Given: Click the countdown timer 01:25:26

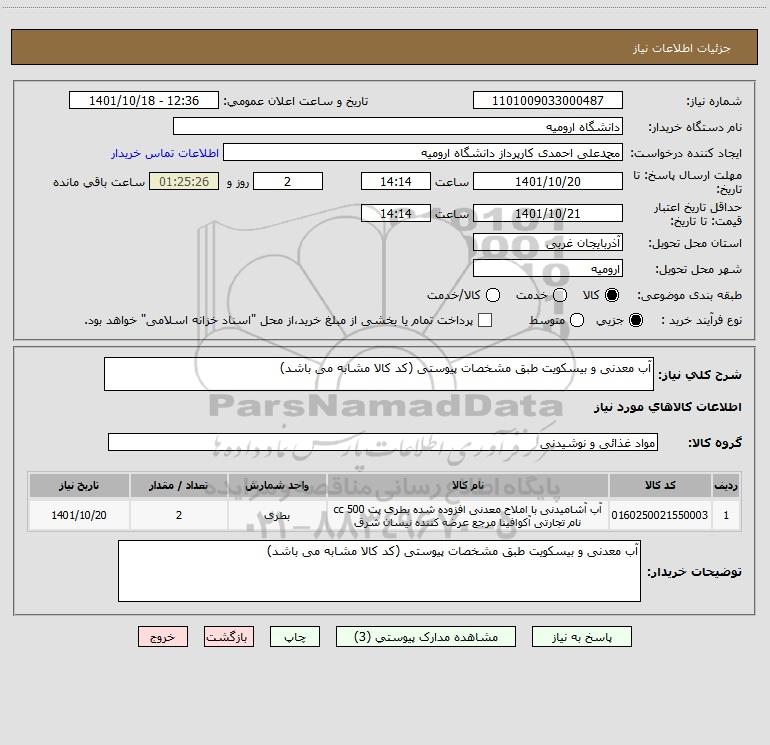Looking at the screenshot, I should tap(184, 181).
